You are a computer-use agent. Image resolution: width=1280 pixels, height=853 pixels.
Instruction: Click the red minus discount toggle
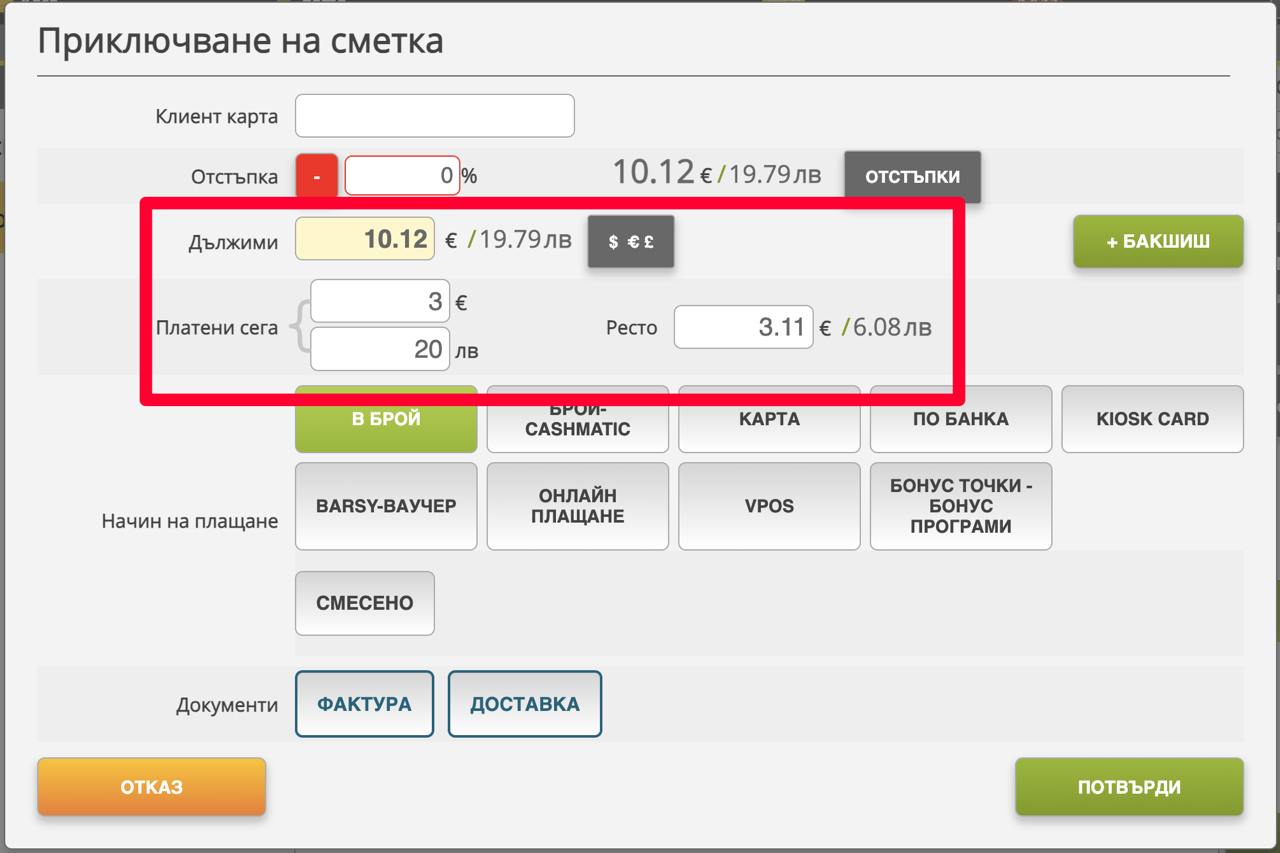(x=316, y=176)
